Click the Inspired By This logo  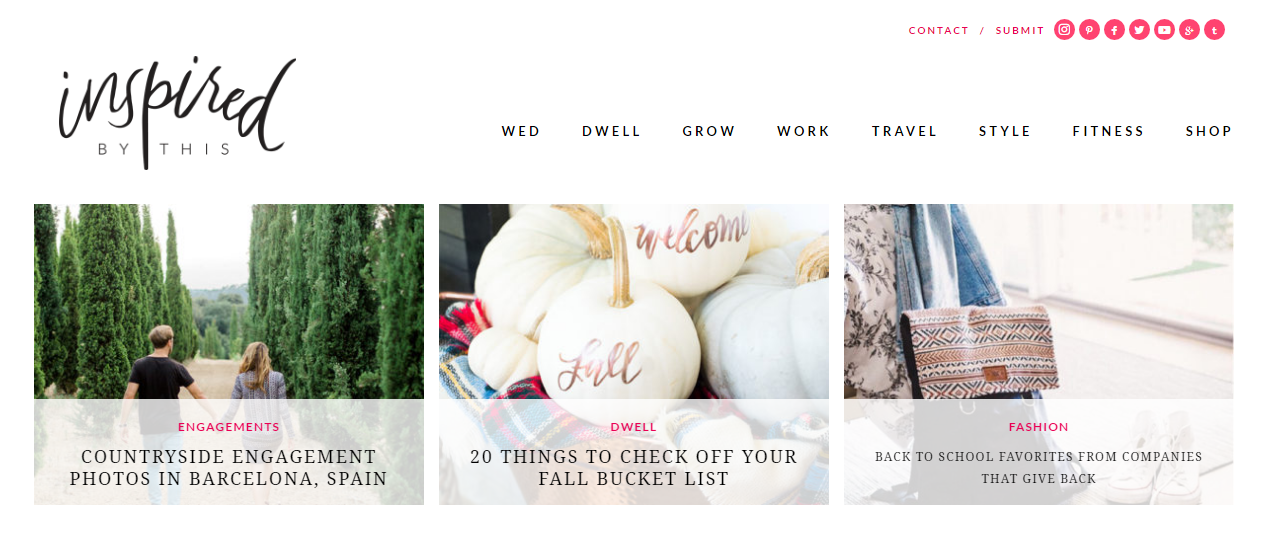tap(177, 112)
